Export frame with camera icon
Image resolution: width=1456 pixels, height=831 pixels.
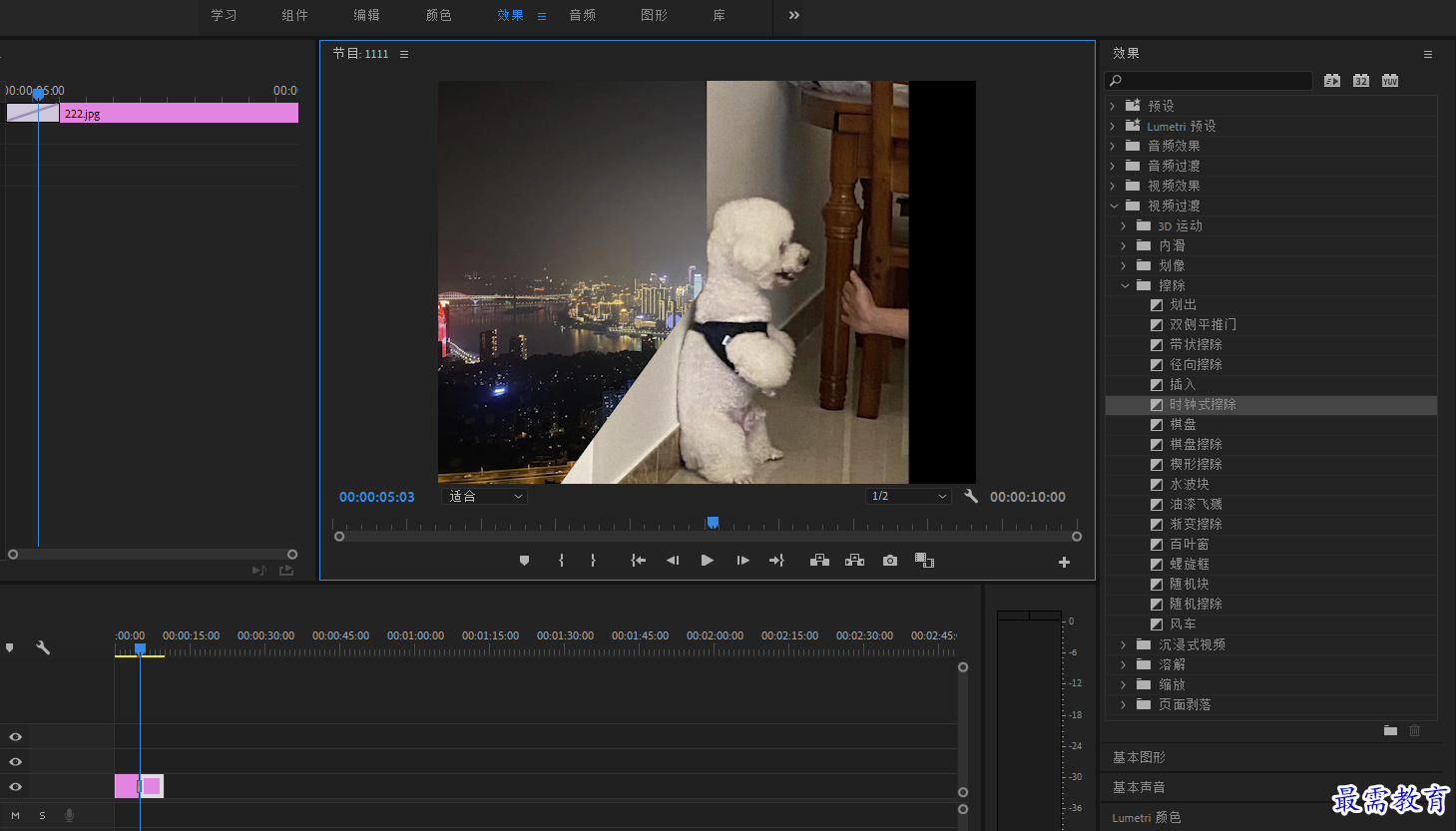click(x=890, y=561)
